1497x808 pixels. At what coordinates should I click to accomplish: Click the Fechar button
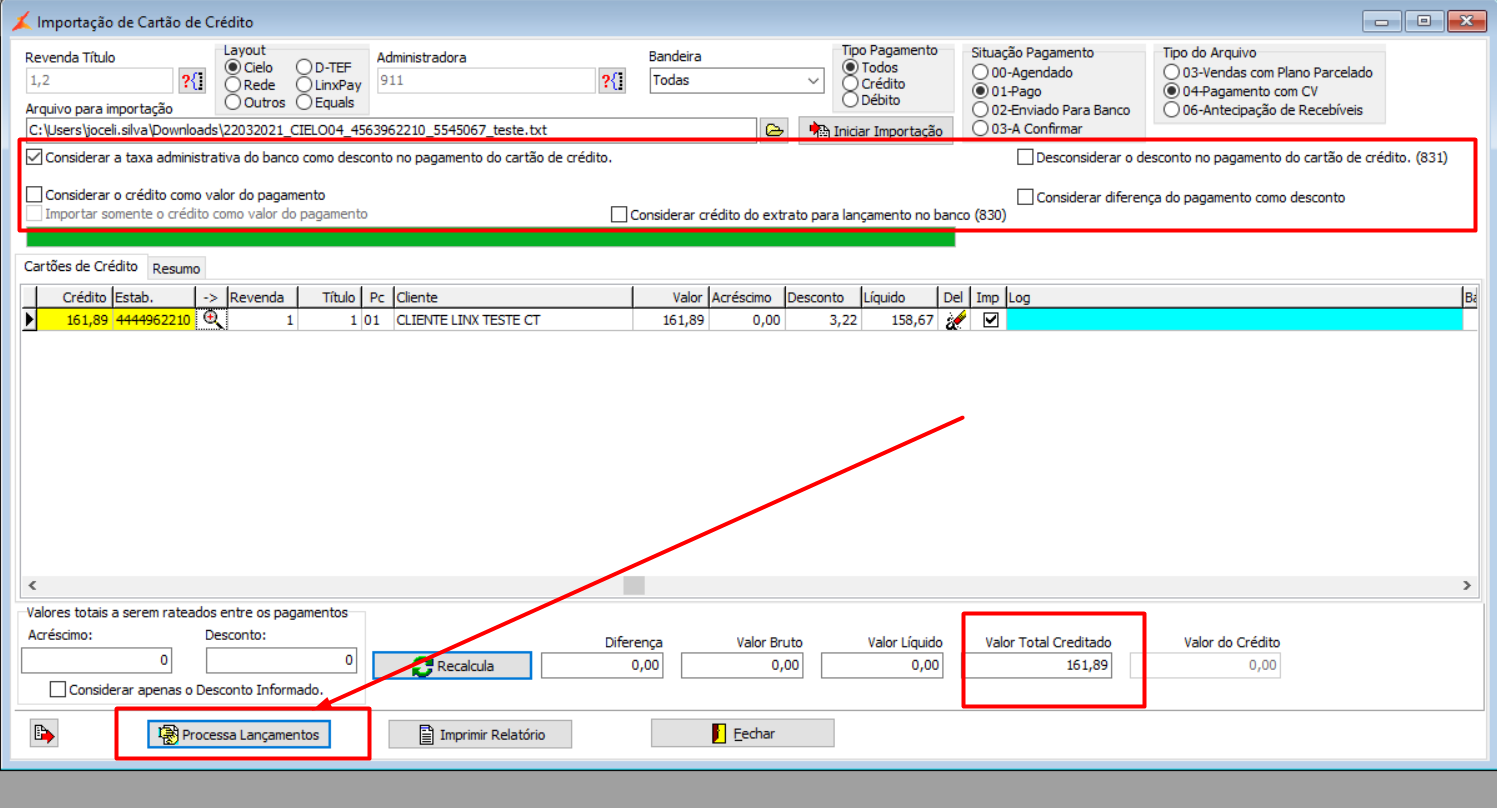[742, 733]
